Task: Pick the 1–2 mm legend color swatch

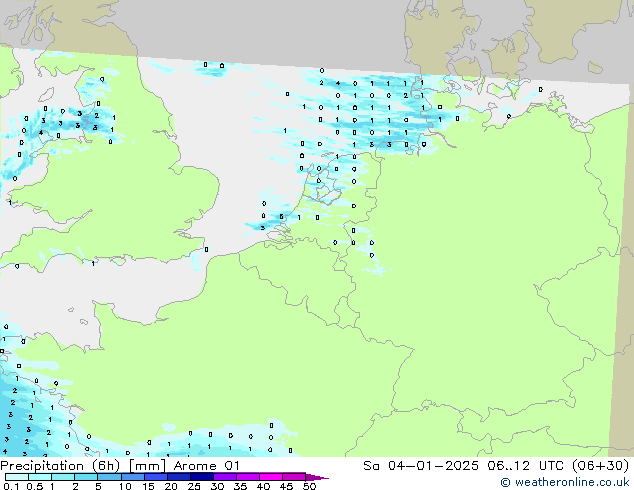Action: pos(63,477)
